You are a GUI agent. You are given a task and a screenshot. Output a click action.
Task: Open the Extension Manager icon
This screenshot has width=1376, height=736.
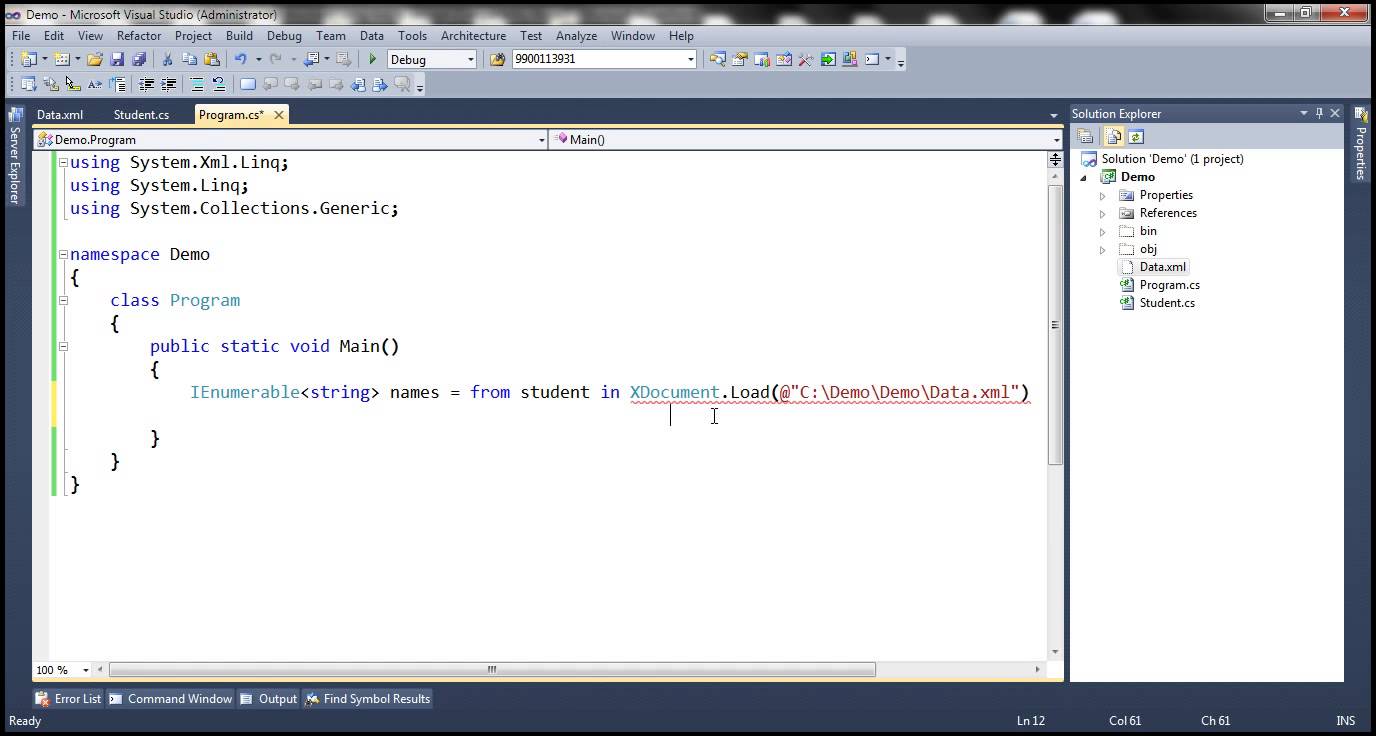point(849,59)
